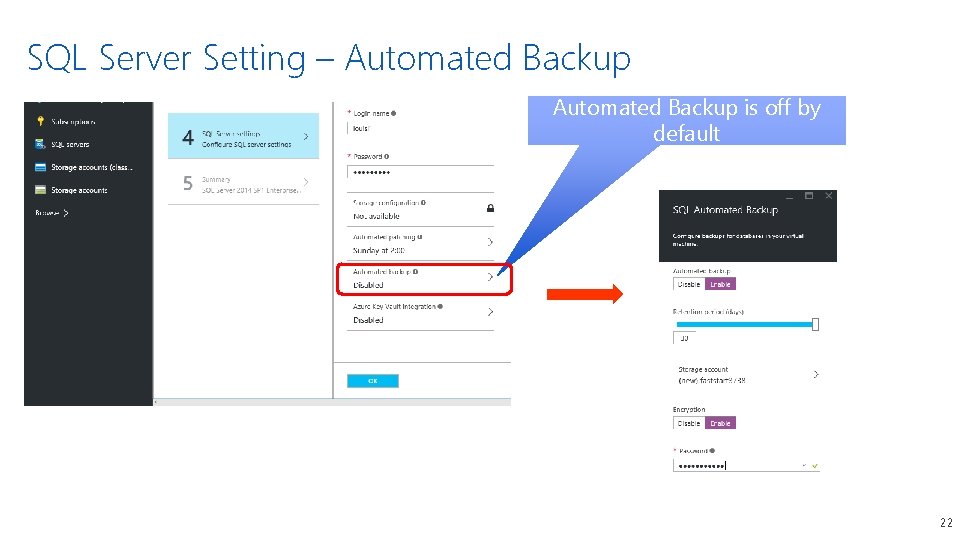The height and width of the screenshot is (540, 960).
Task: Click the info icon beside SQL settings Password label
Action: tap(386, 156)
